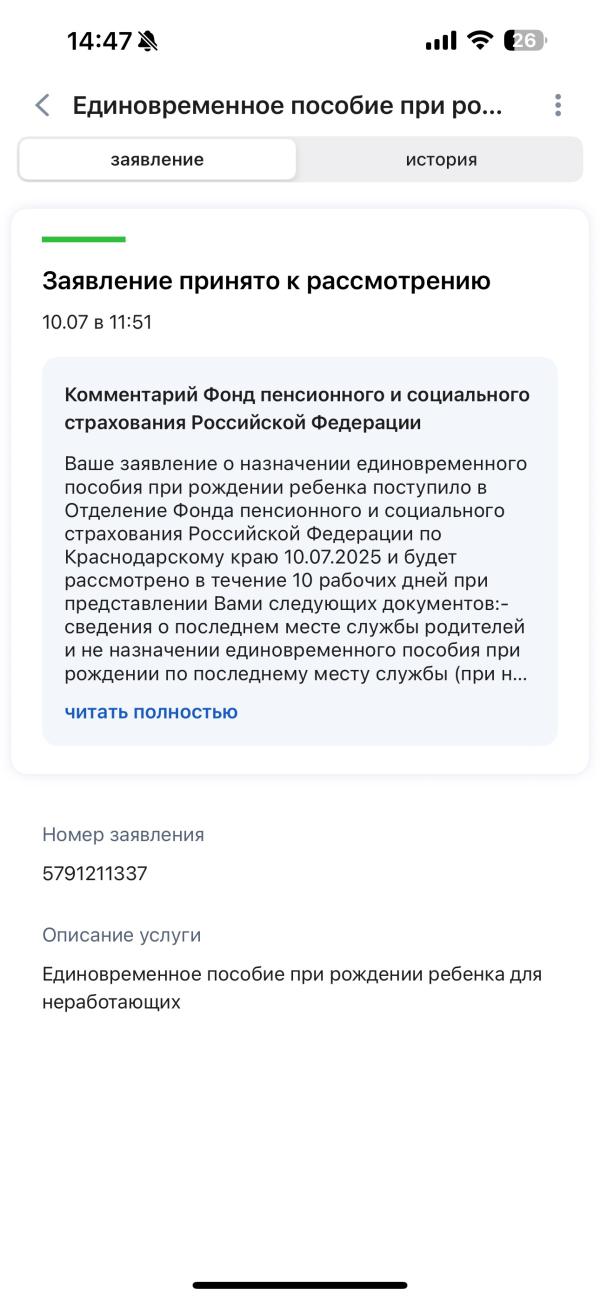Click the green status progress bar

[x=84, y=239]
